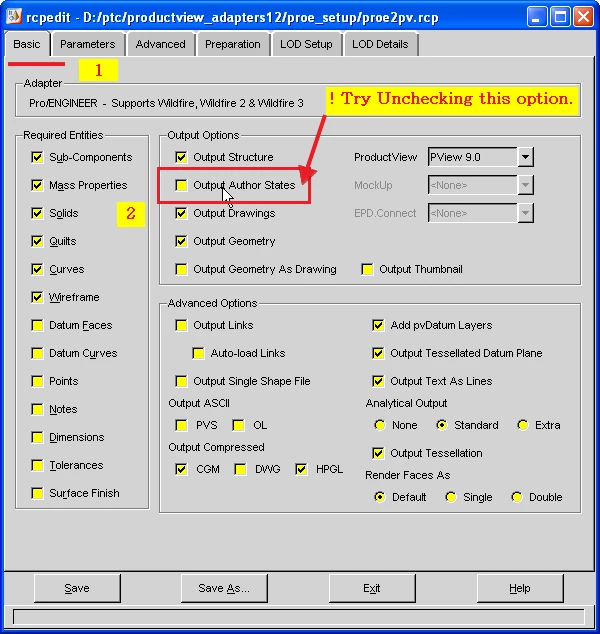Click the Save As... button
Screen dimensions: 600x634
(x=224, y=588)
